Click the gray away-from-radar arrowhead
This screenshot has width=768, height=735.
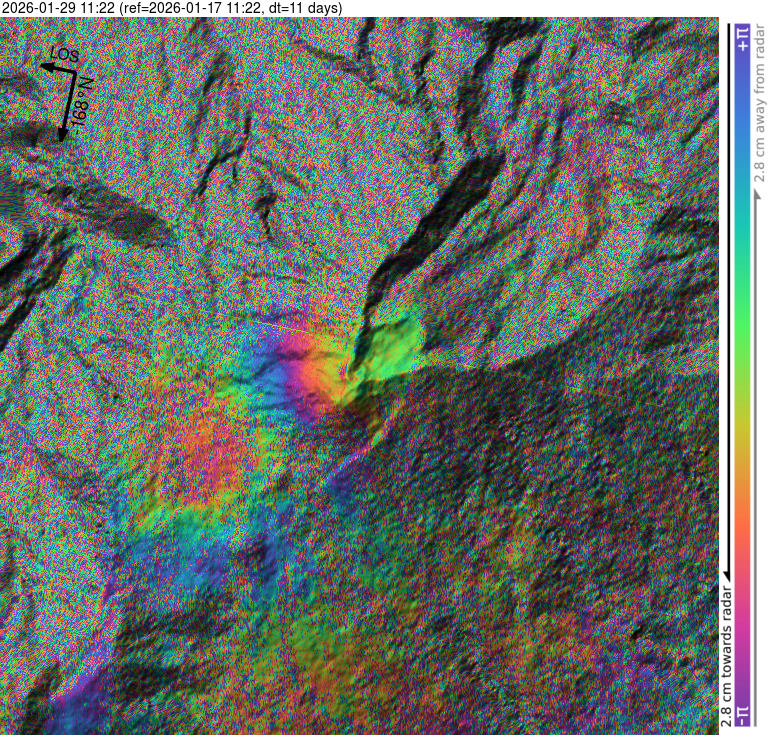[x=757, y=192]
